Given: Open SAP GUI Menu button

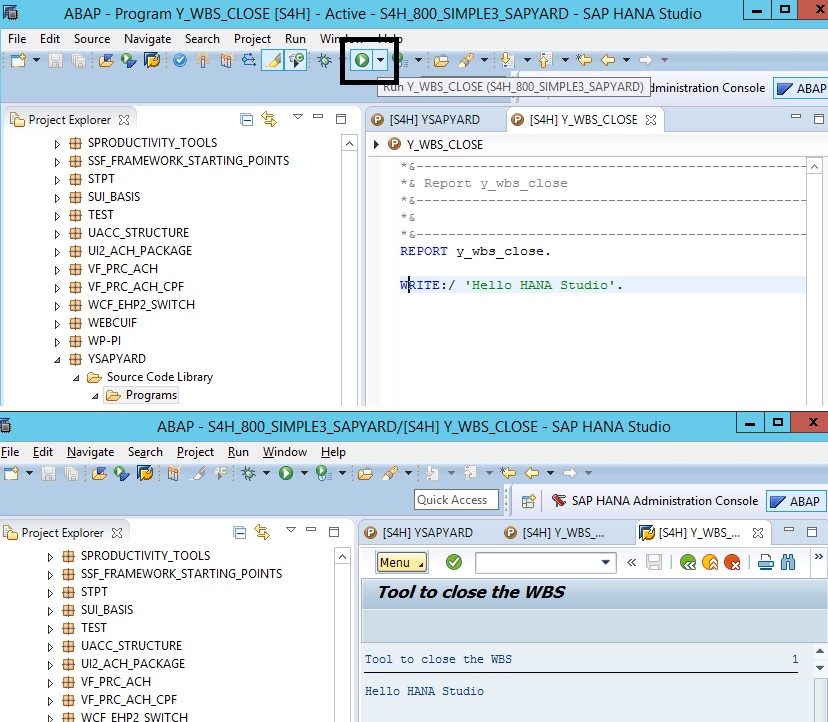Looking at the screenshot, I should point(402,562).
